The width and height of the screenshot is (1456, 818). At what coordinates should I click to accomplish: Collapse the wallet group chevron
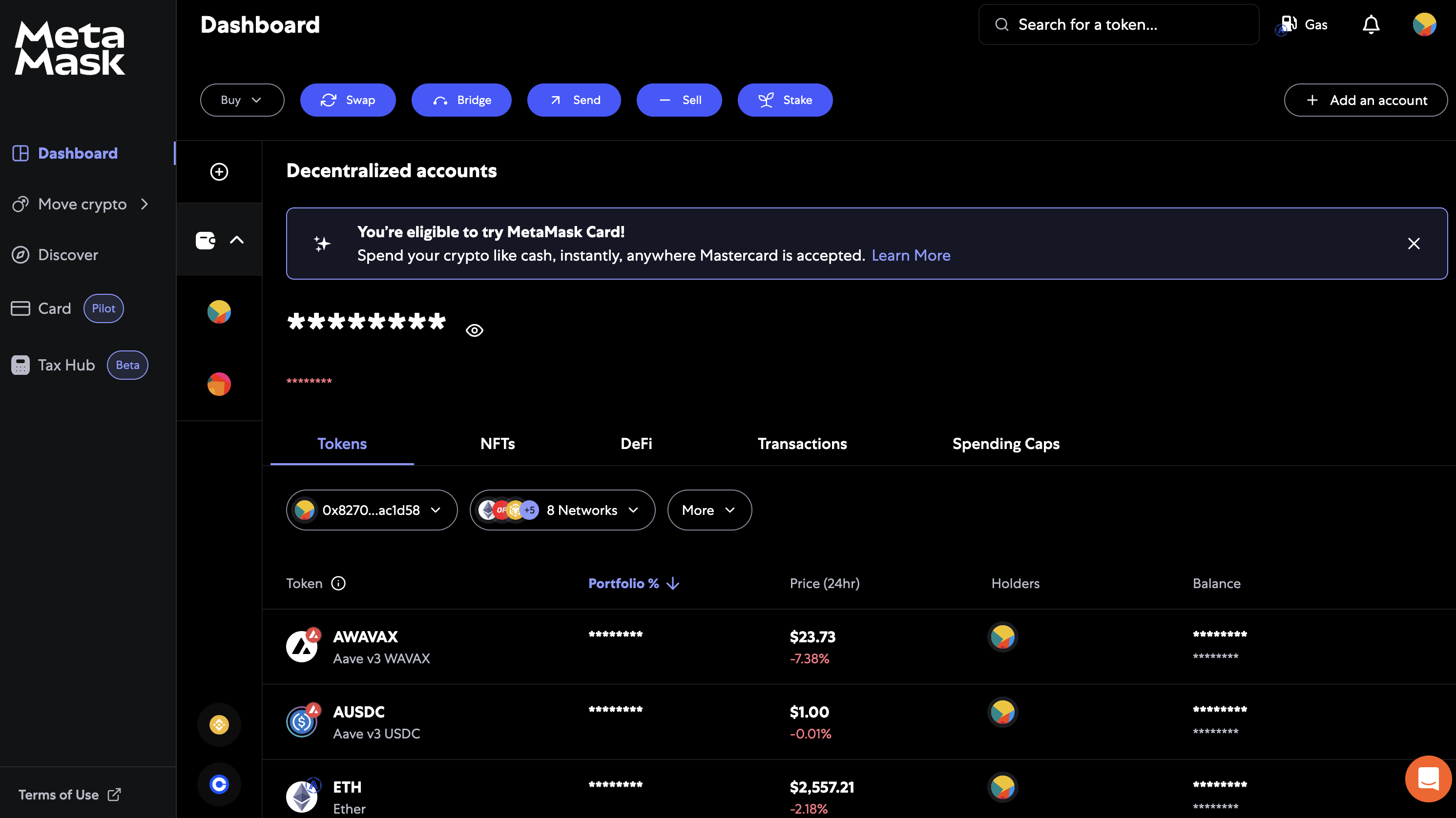(237, 240)
